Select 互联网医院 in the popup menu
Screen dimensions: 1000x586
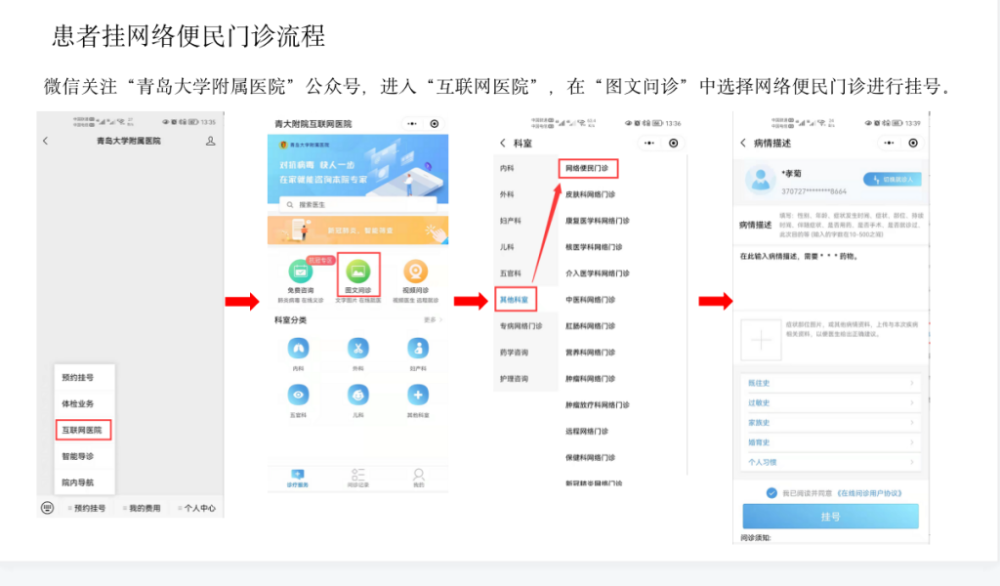click(82, 430)
